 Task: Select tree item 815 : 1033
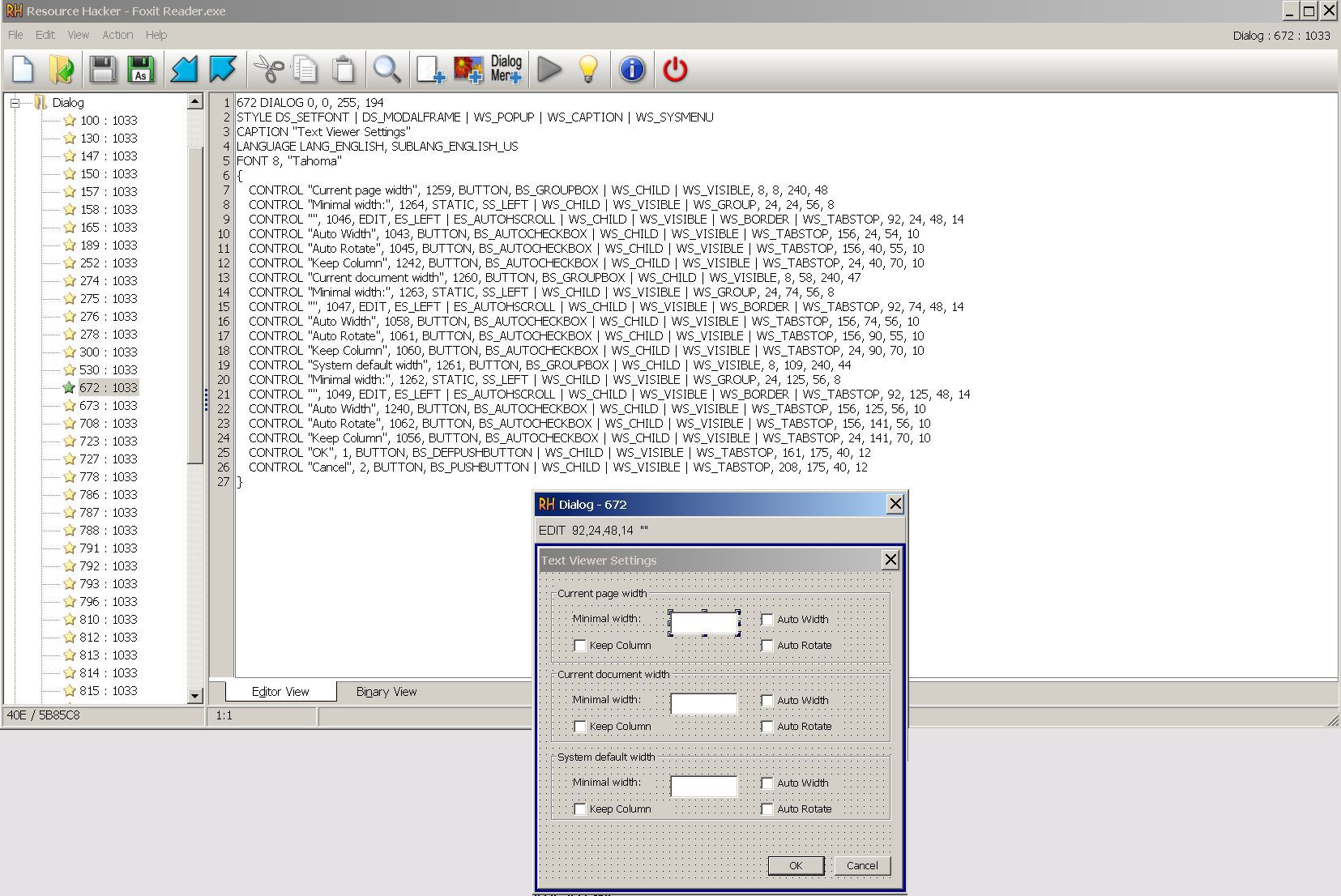coord(109,691)
